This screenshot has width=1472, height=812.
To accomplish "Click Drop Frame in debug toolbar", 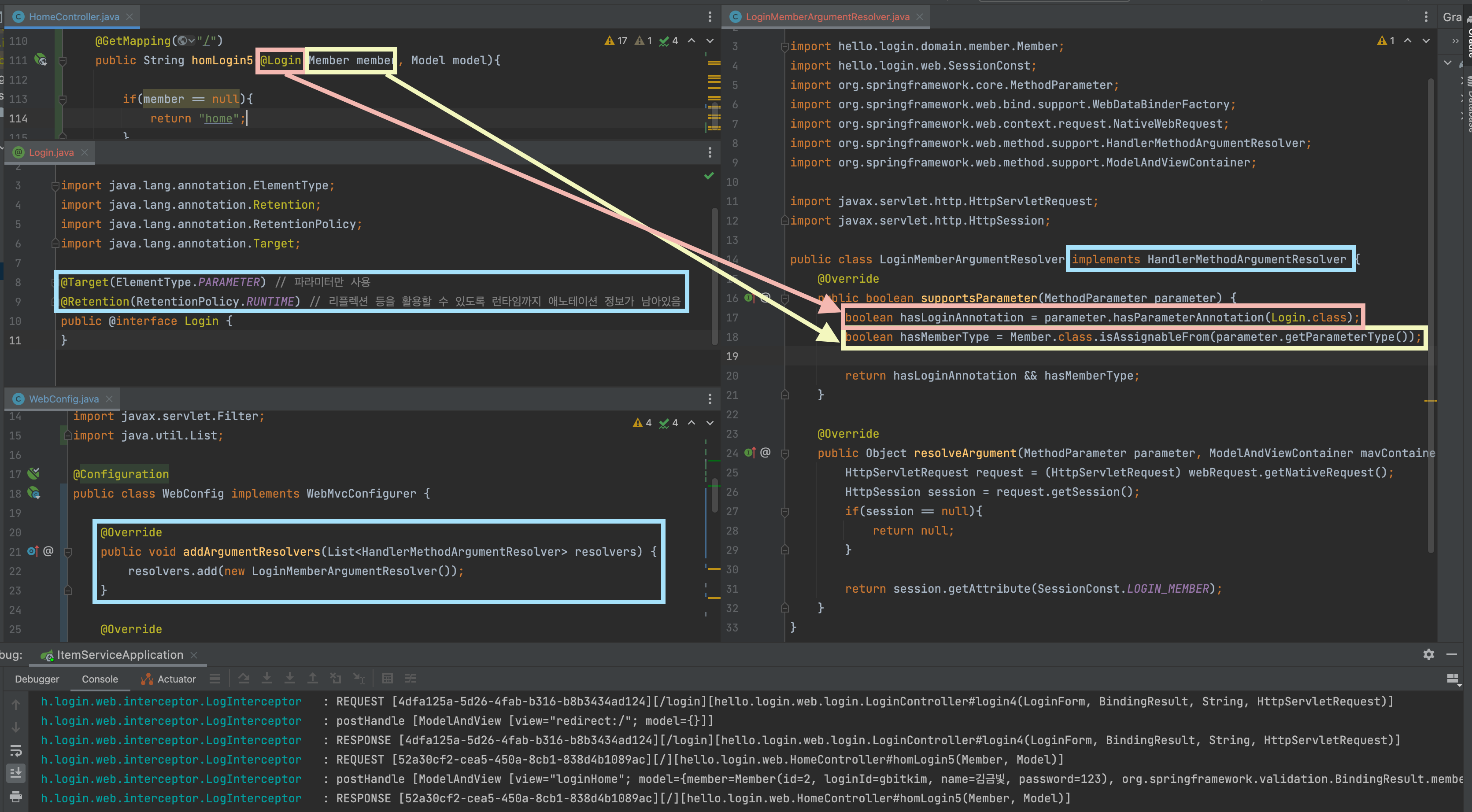I will [x=336, y=679].
